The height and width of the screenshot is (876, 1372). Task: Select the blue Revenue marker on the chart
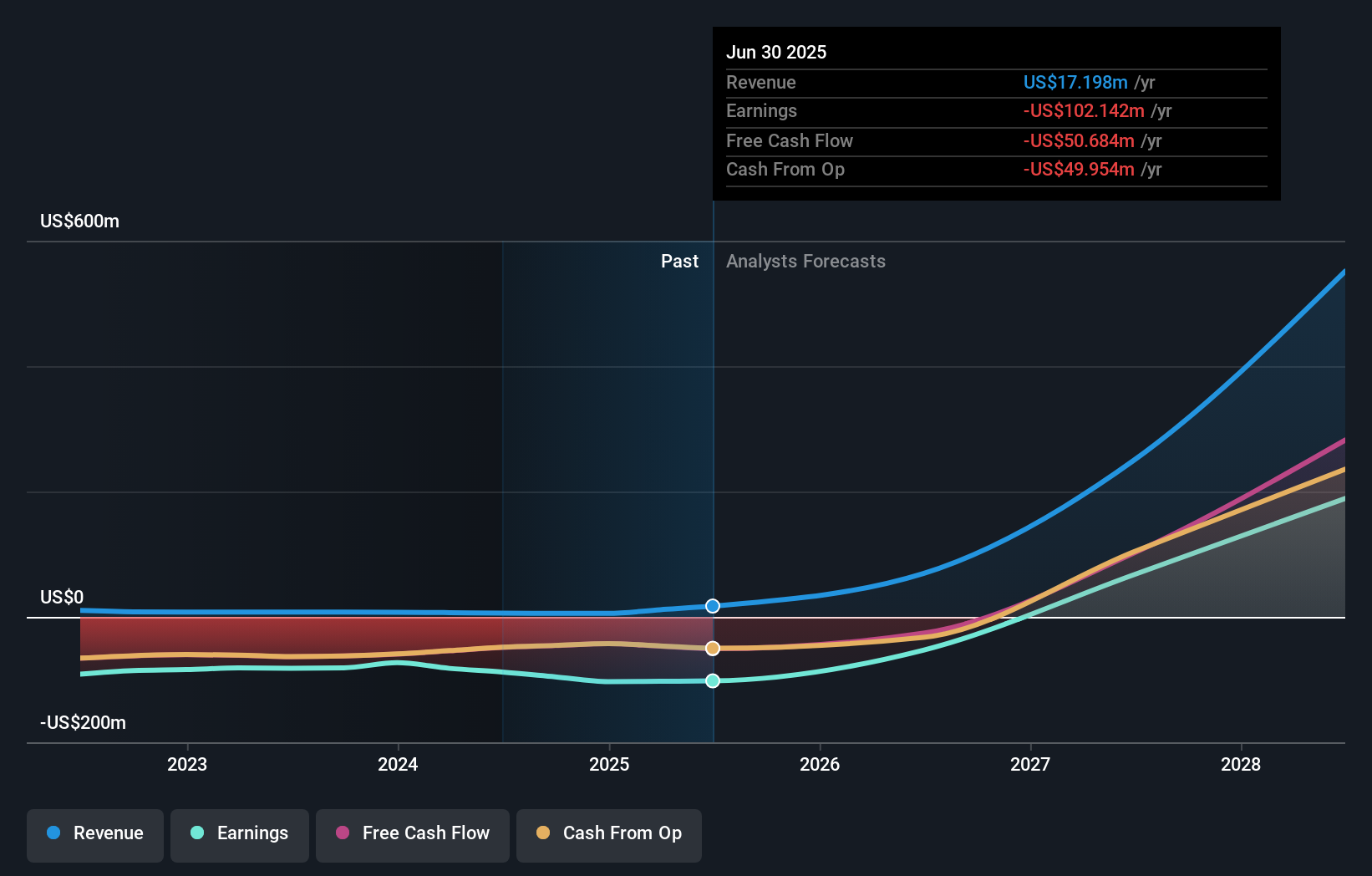coord(712,606)
